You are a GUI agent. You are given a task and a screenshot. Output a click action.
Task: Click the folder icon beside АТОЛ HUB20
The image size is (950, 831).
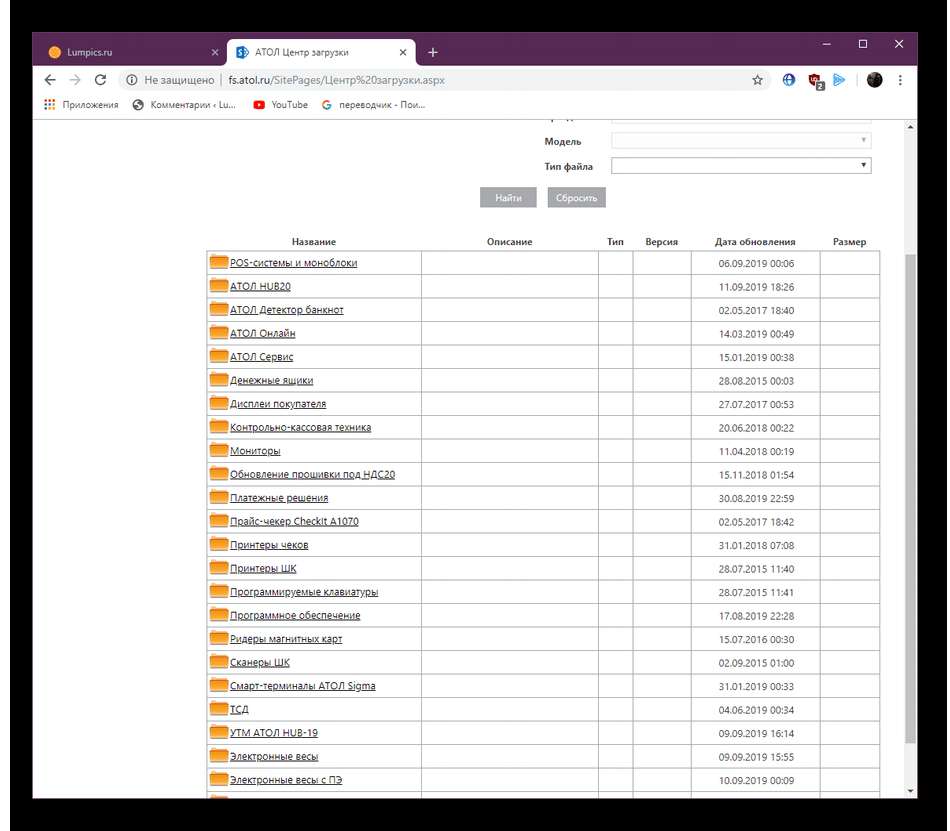coord(219,286)
